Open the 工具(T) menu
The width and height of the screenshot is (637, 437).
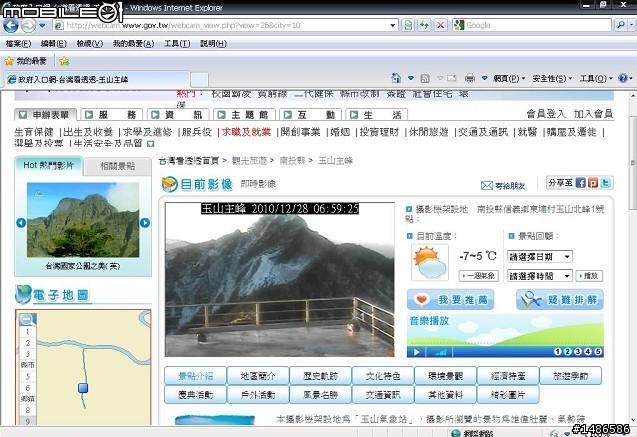(x=177, y=43)
